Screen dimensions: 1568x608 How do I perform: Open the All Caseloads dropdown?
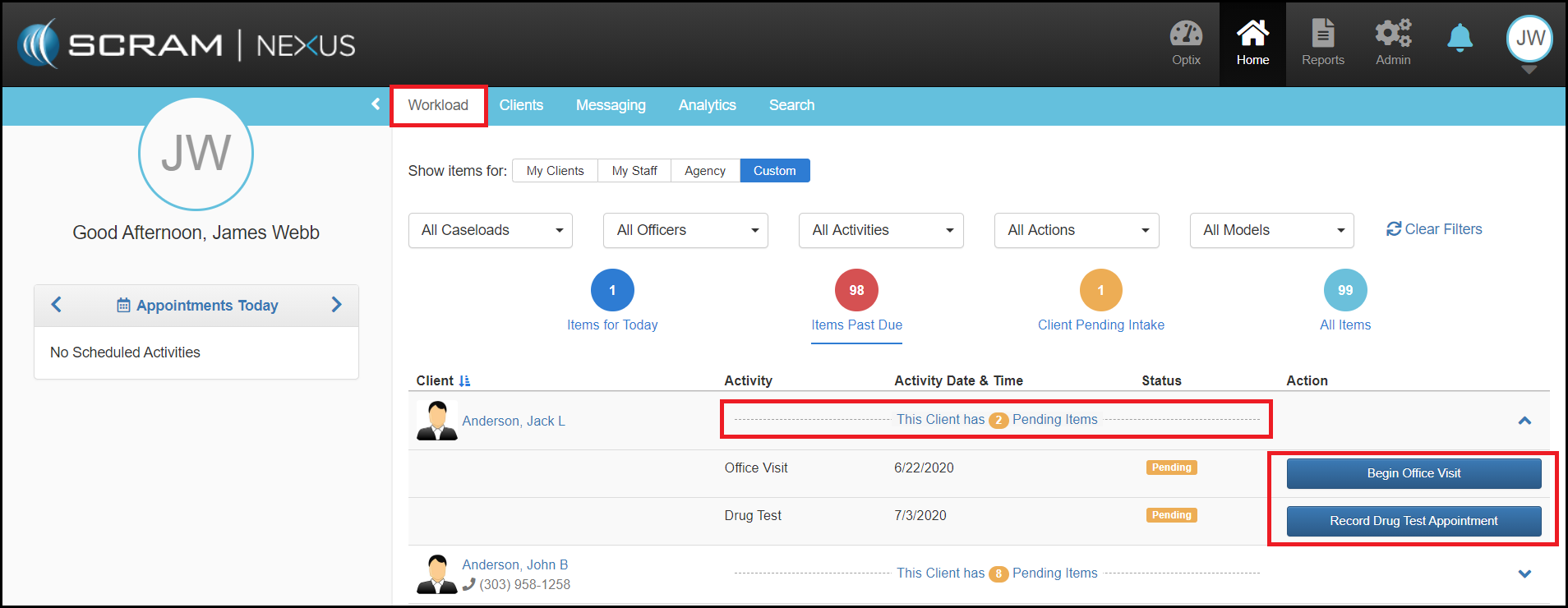490,230
